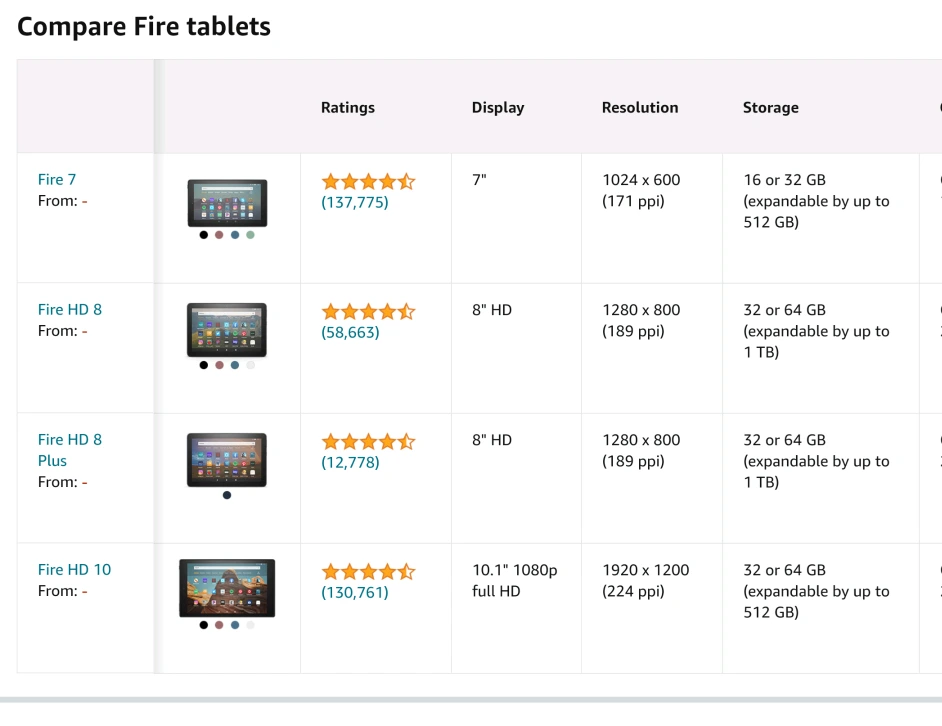The height and width of the screenshot is (726, 942).
Task: View the 137,775 ratings for Fire 7
Action: [355, 202]
